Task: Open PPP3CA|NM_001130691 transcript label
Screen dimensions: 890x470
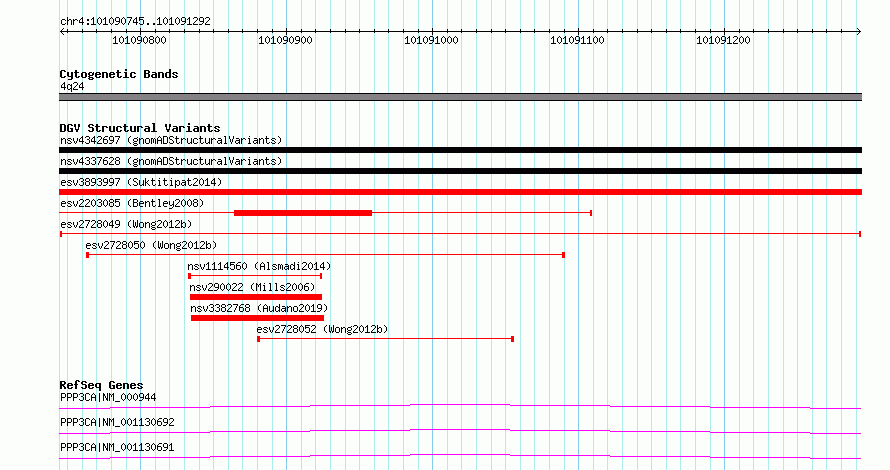Action: click(117, 447)
